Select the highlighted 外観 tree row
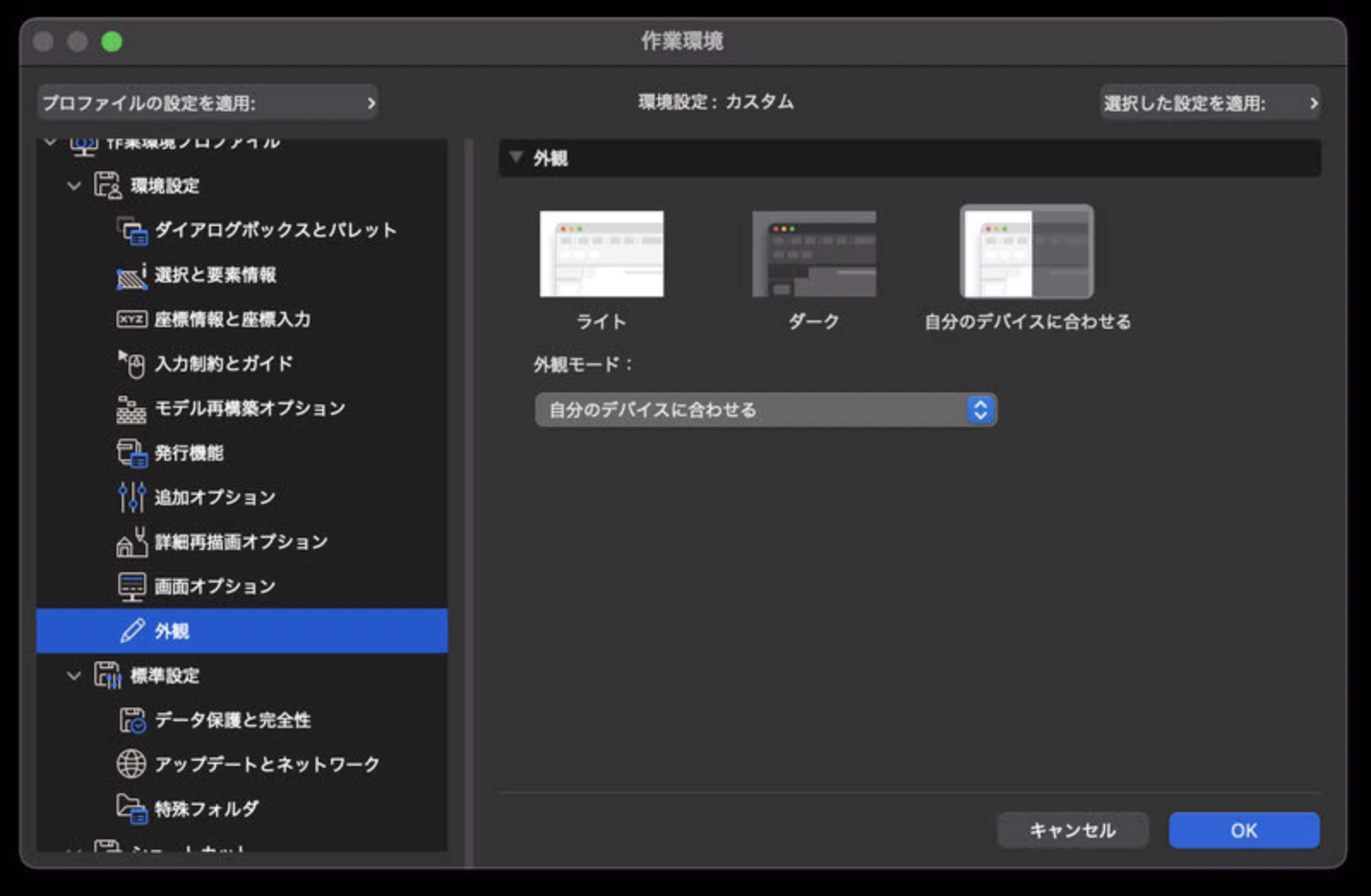This screenshot has width=1371, height=896. (242, 630)
